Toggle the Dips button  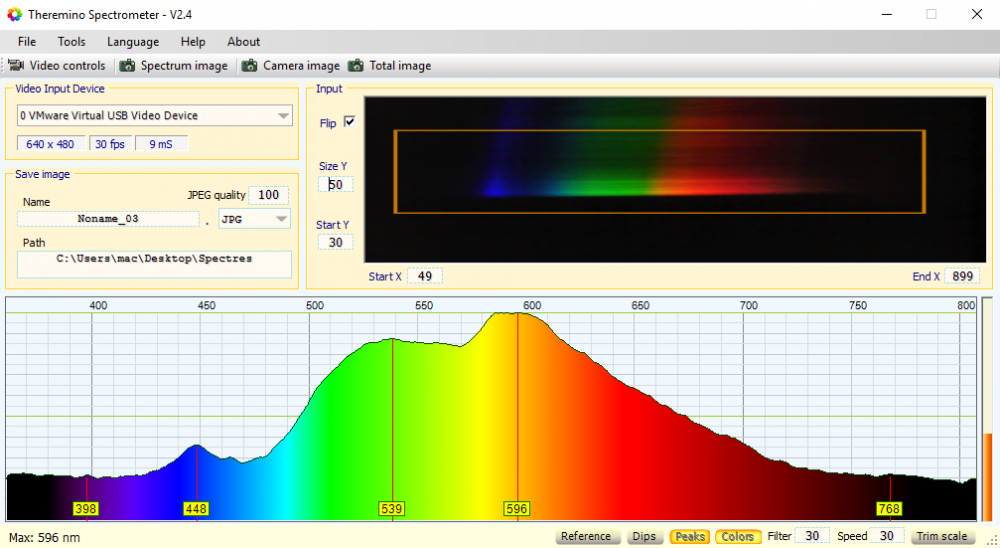pos(644,537)
